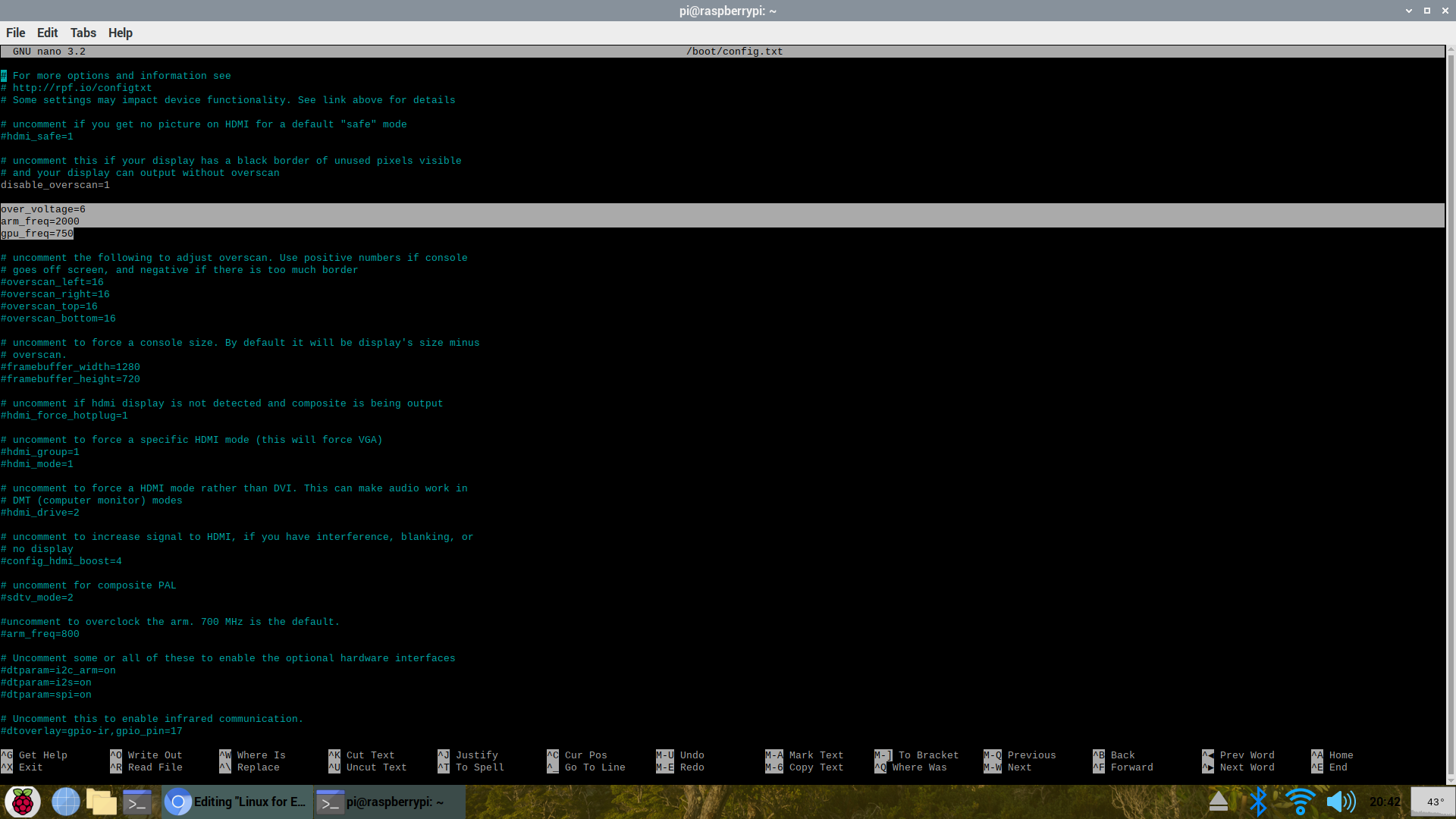Screen dimensions: 1456x819
Task: Open the Edit menu
Action: coord(47,33)
